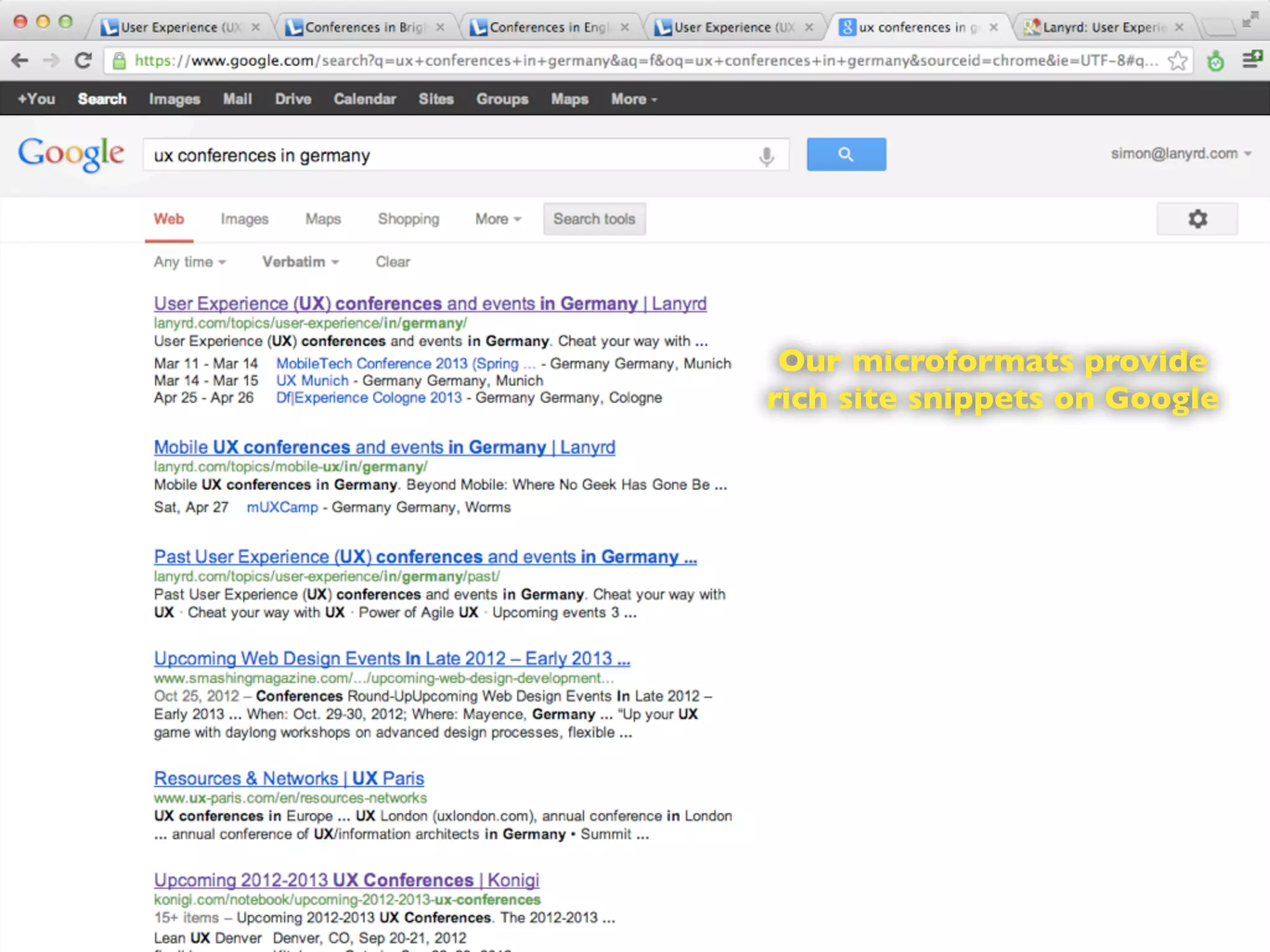Open the 'Any time' filter dropdown

190,262
